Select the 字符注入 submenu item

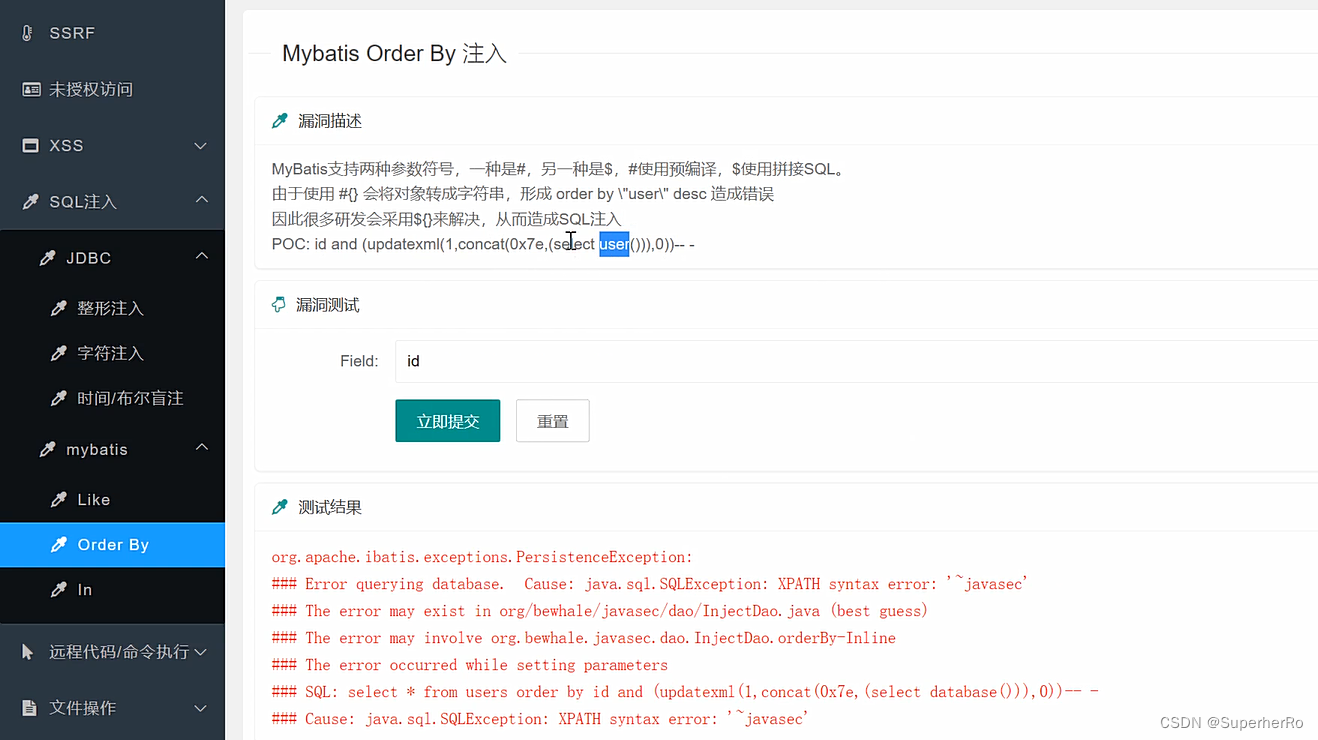point(112,353)
